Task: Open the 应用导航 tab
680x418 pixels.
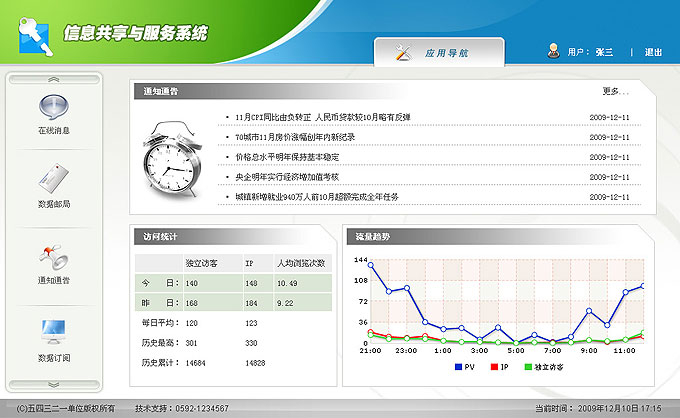Action: pos(439,52)
